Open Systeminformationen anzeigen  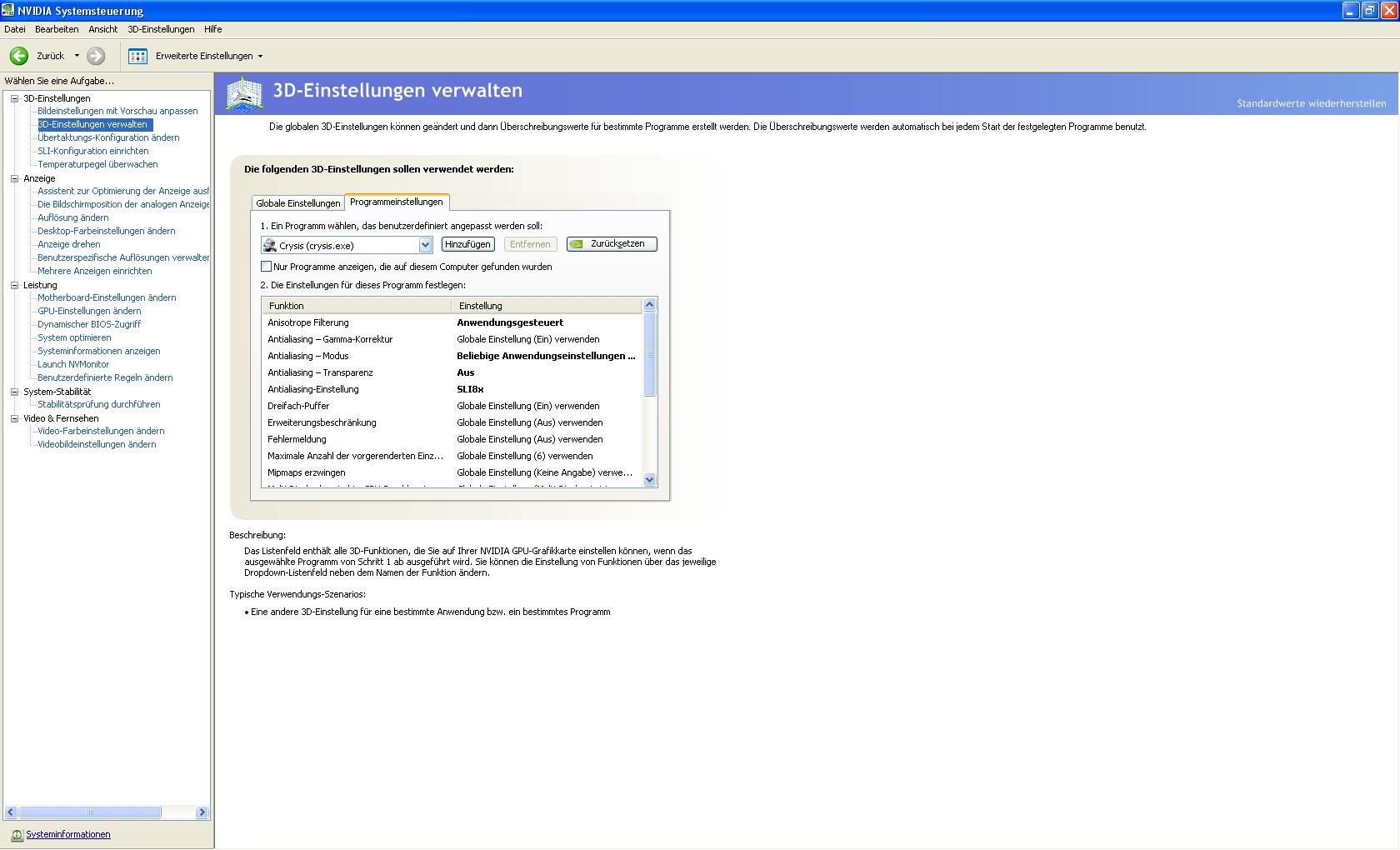(99, 351)
